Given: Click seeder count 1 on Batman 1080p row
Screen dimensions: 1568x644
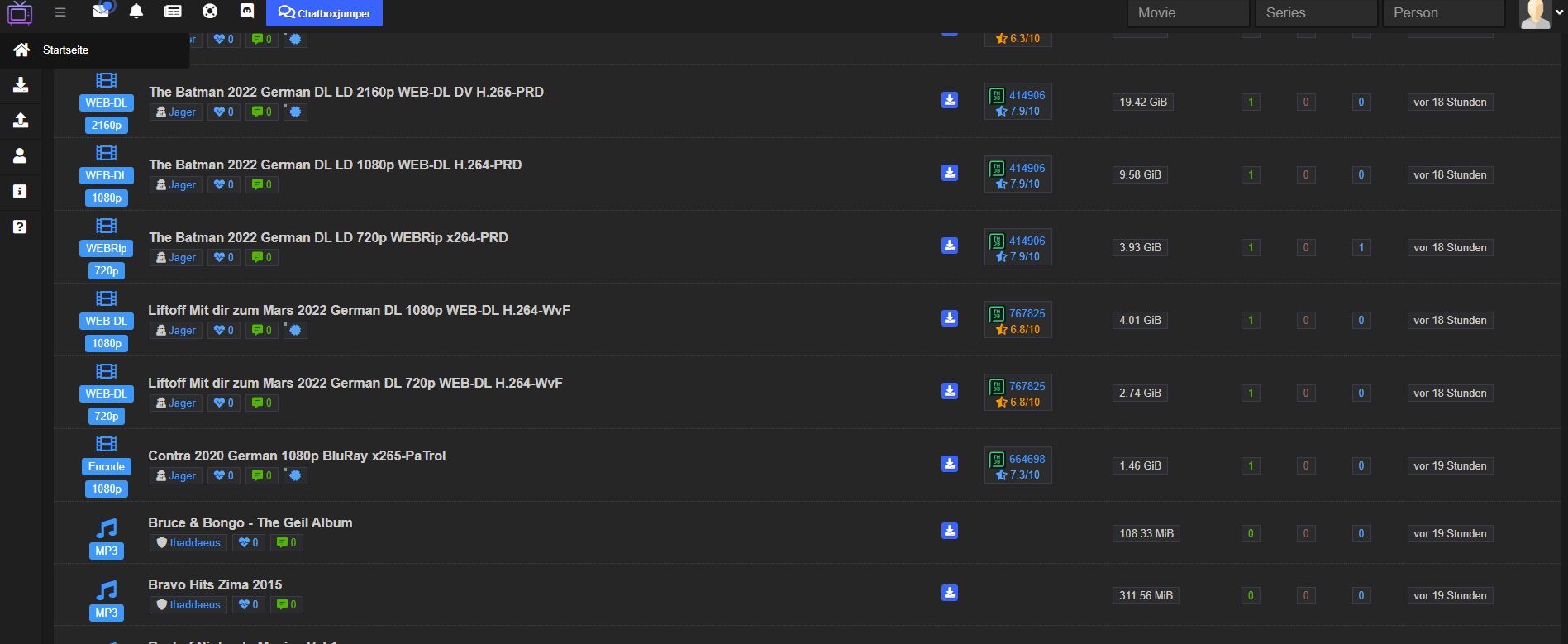Looking at the screenshot, I should click(x=1251, y=174).
